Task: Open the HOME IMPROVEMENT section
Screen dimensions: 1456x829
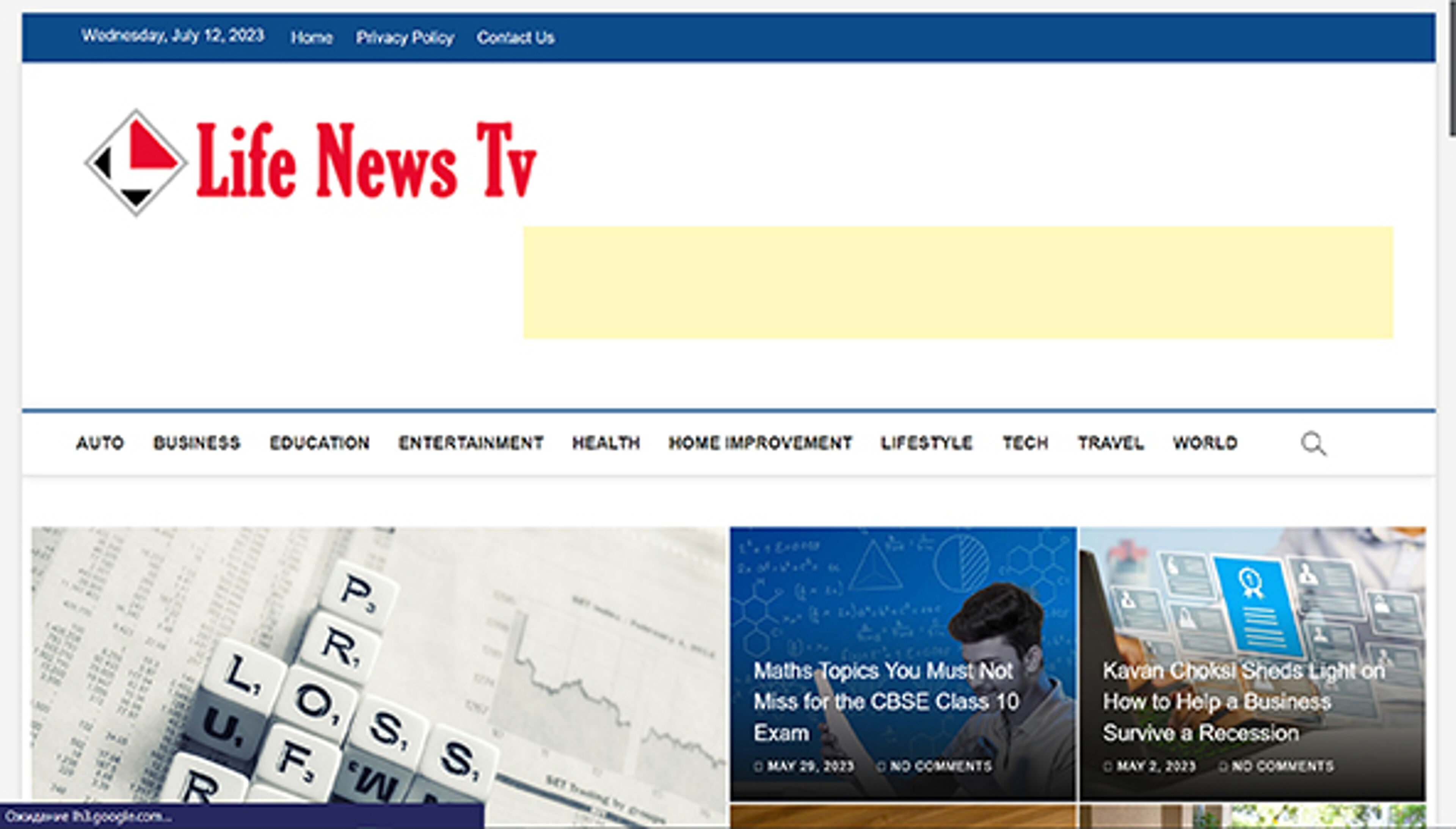Action: (x=761, y=444)
